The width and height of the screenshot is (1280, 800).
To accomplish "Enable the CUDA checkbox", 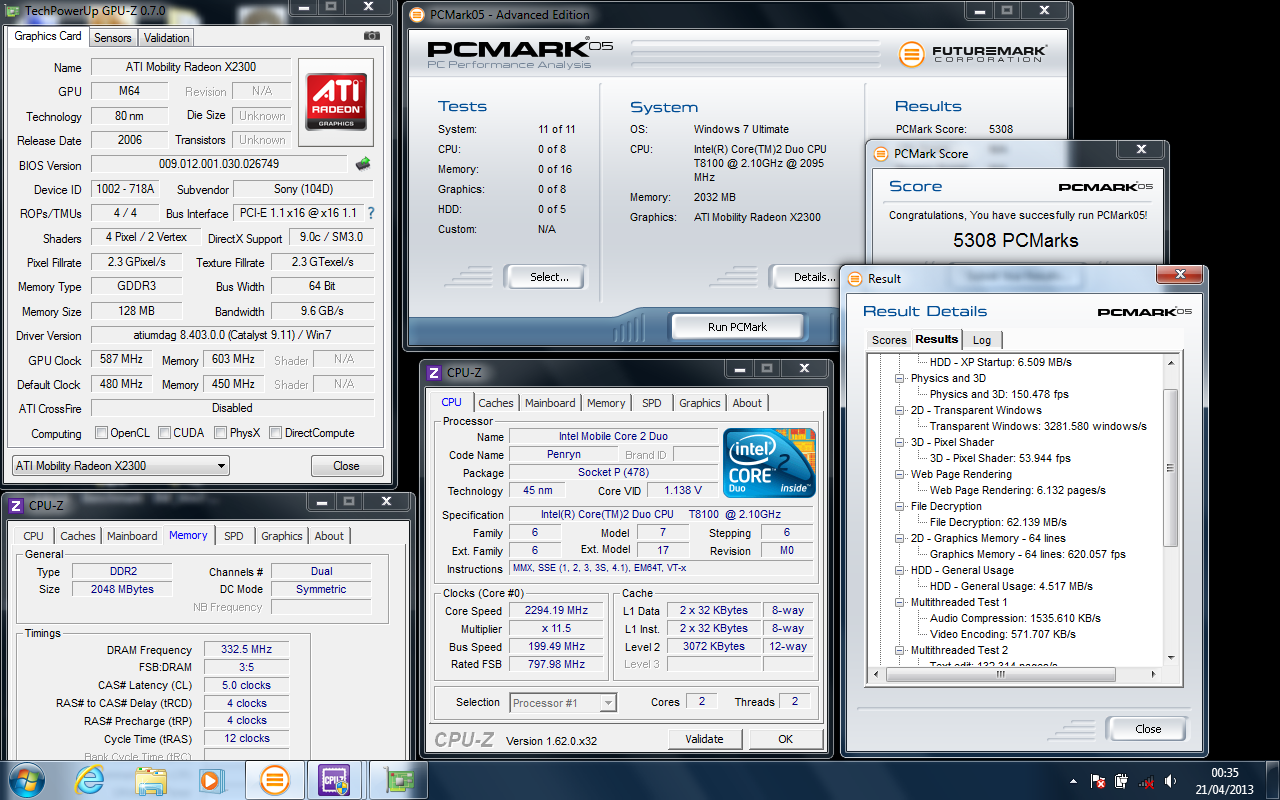I will tap(164, 433).
